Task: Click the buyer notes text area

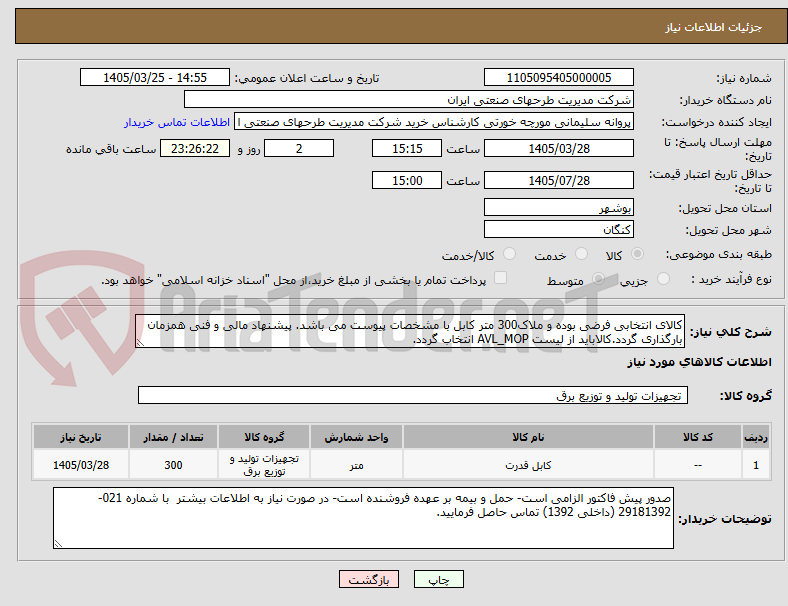Action: pos(363,518)
